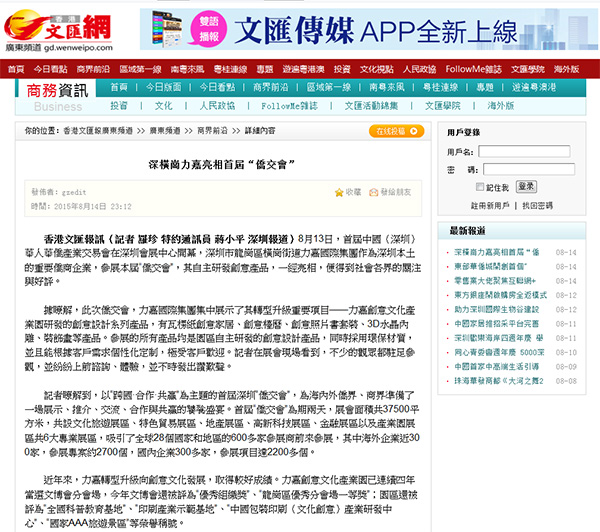The width and height of the screenshot is (600, 532).
Task: Open latest news 珠海華發商都《大河之舞2
Action: pos(499,381)
